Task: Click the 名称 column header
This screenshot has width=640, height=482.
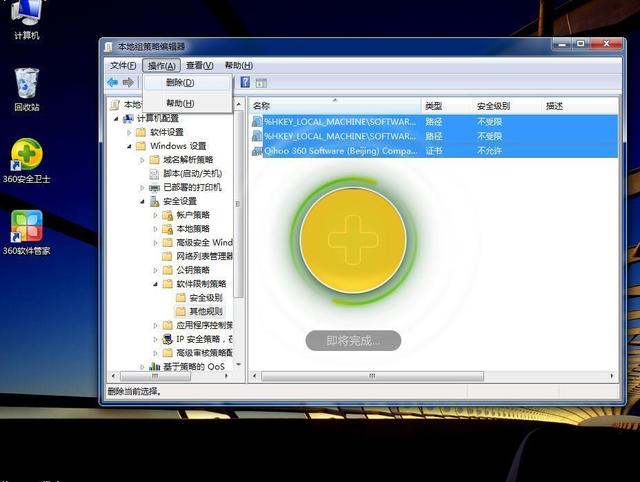Action: coord(262,106)
